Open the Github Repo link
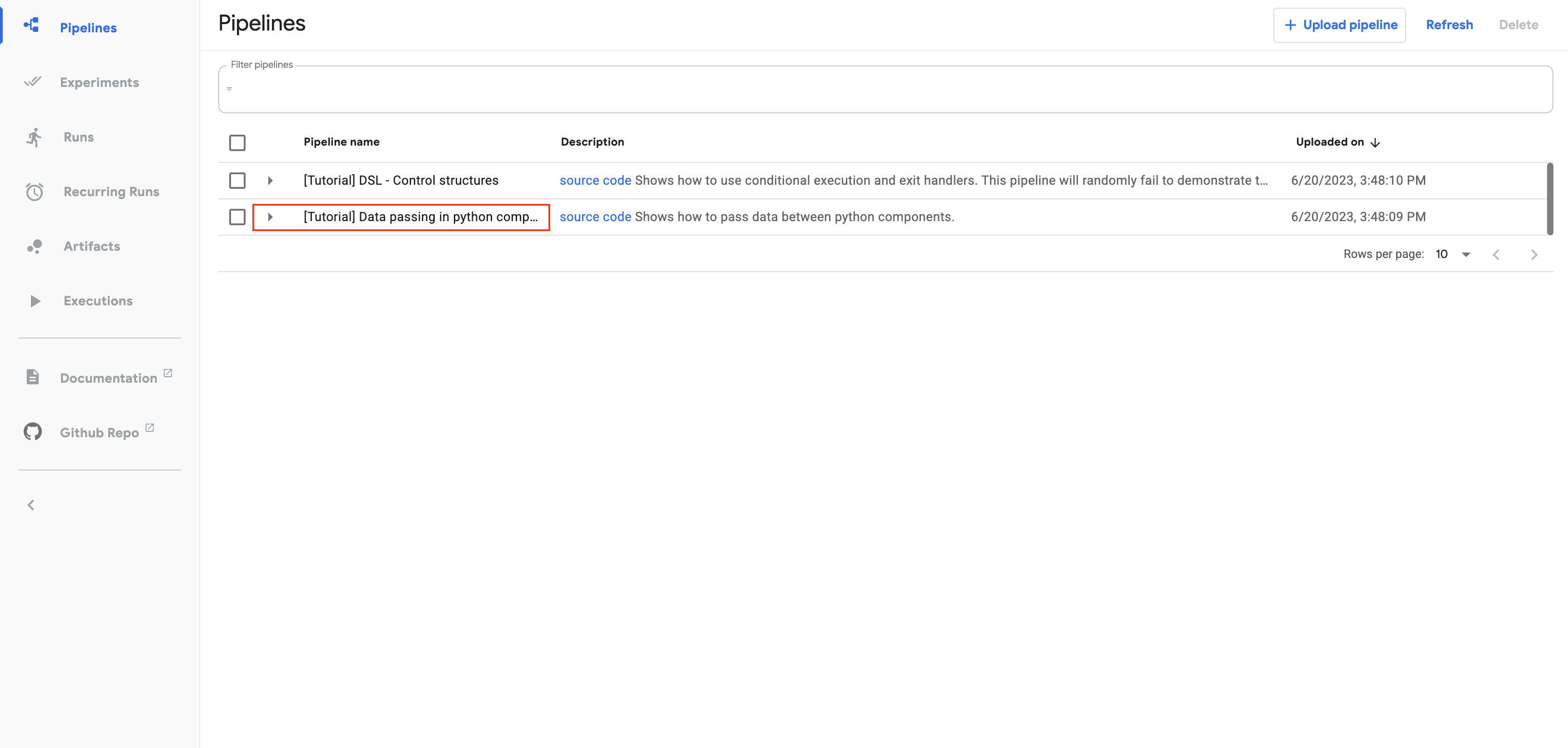 coord(99,433)
